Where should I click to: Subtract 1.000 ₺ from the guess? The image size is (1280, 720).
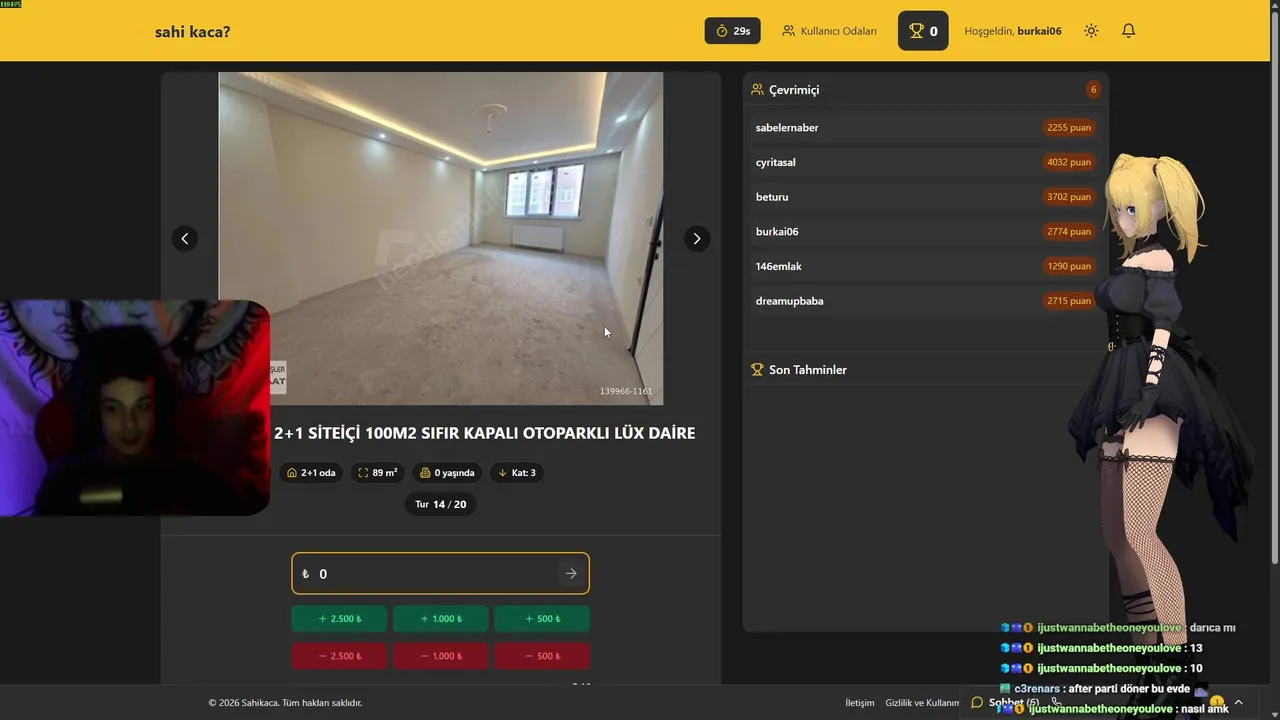pyautogui.click(x=441, y=656)
